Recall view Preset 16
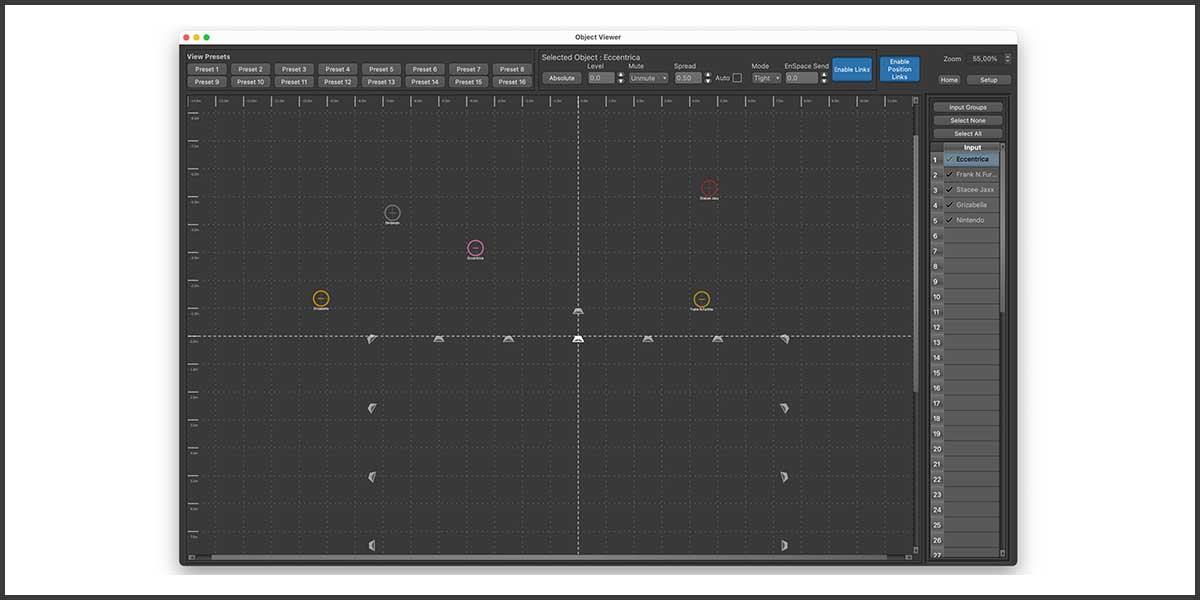Image resolution: width=1200 pixels, height=600 pixels. (x=512, y=82)
